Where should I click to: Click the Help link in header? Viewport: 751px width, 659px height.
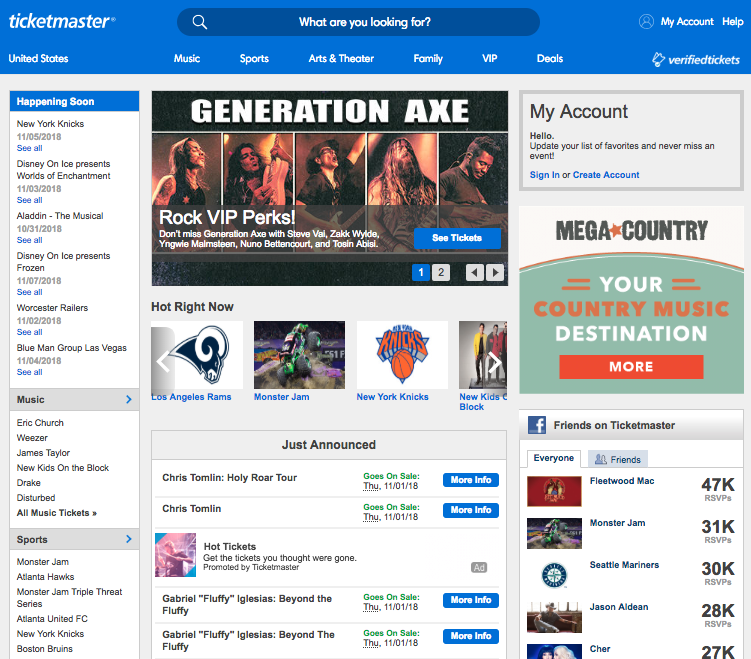coord(733,22)
